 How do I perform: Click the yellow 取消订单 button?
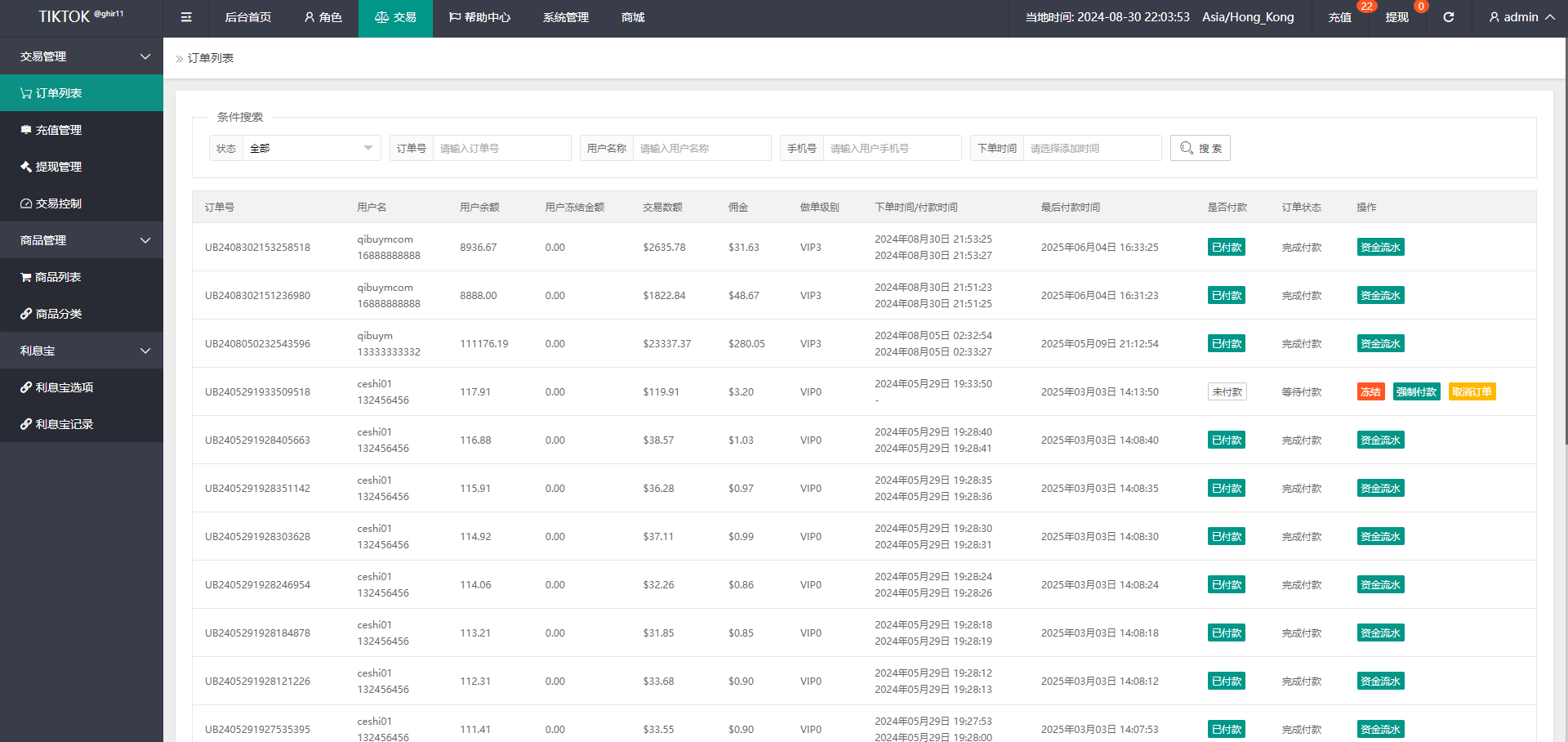tap(1472, 392)
